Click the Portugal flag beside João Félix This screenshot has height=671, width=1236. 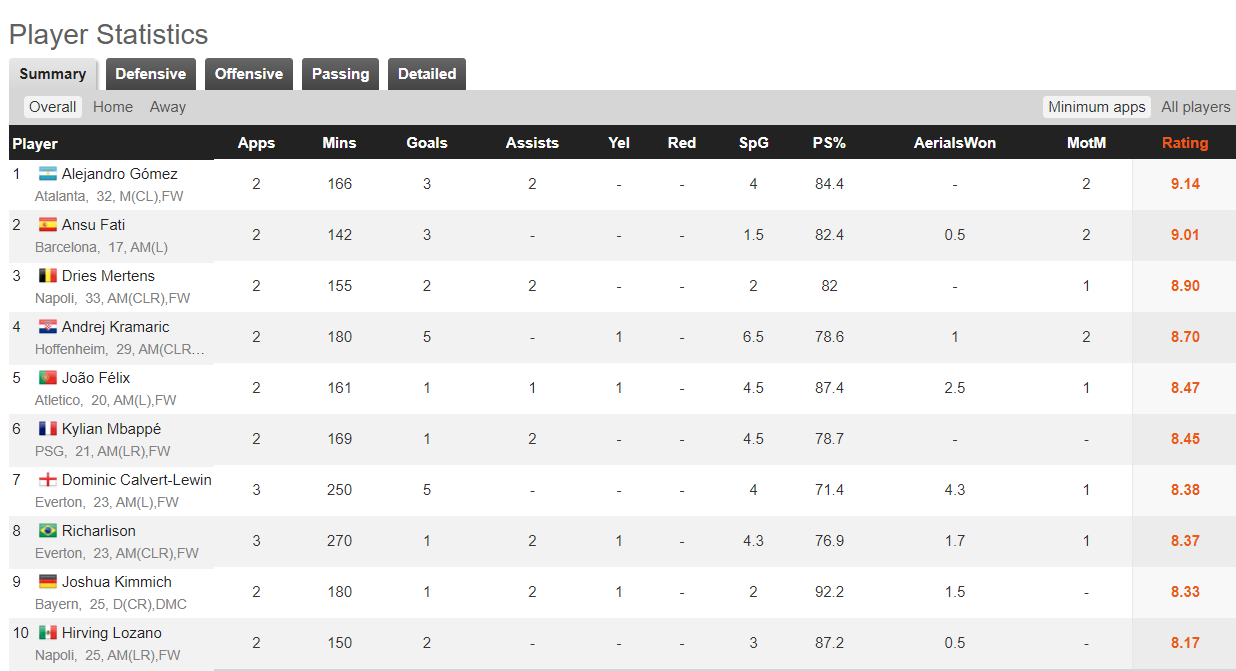click(x=48, y=378)
